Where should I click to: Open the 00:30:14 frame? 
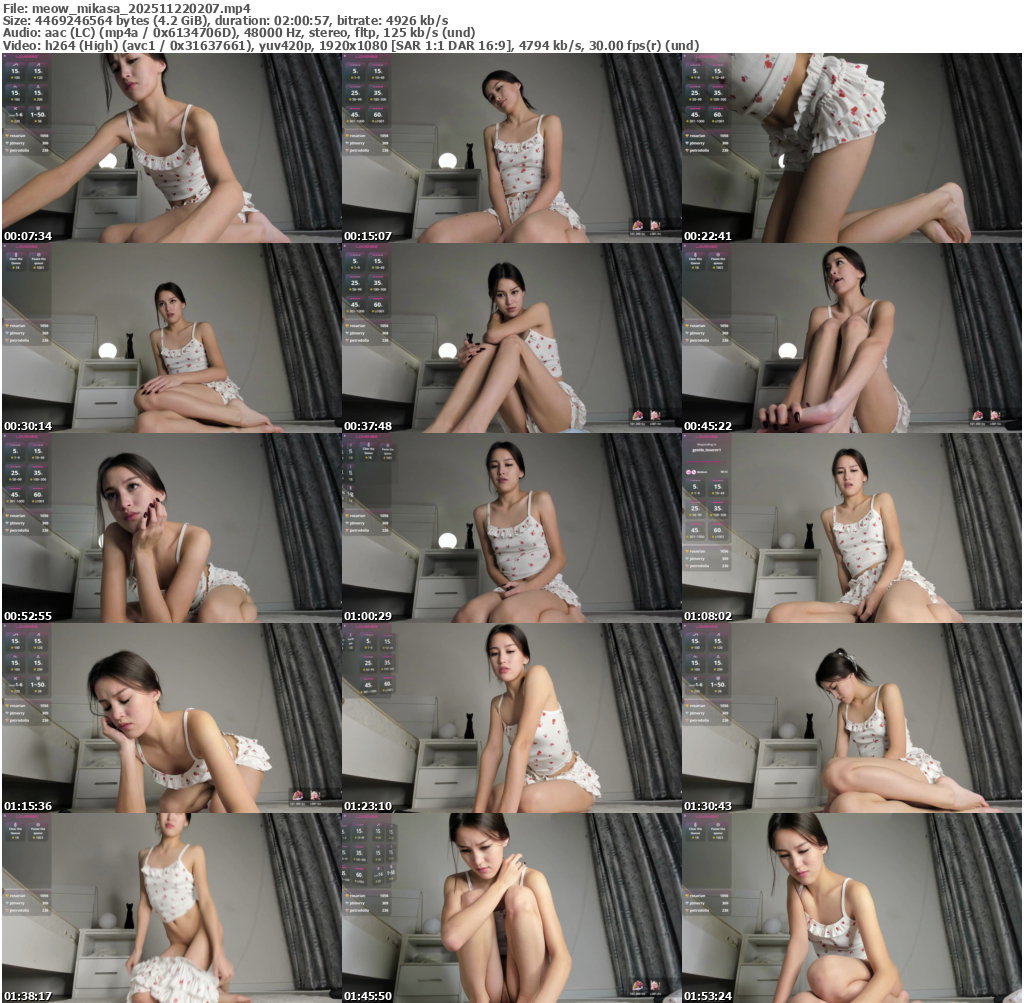tap(172, 338)
